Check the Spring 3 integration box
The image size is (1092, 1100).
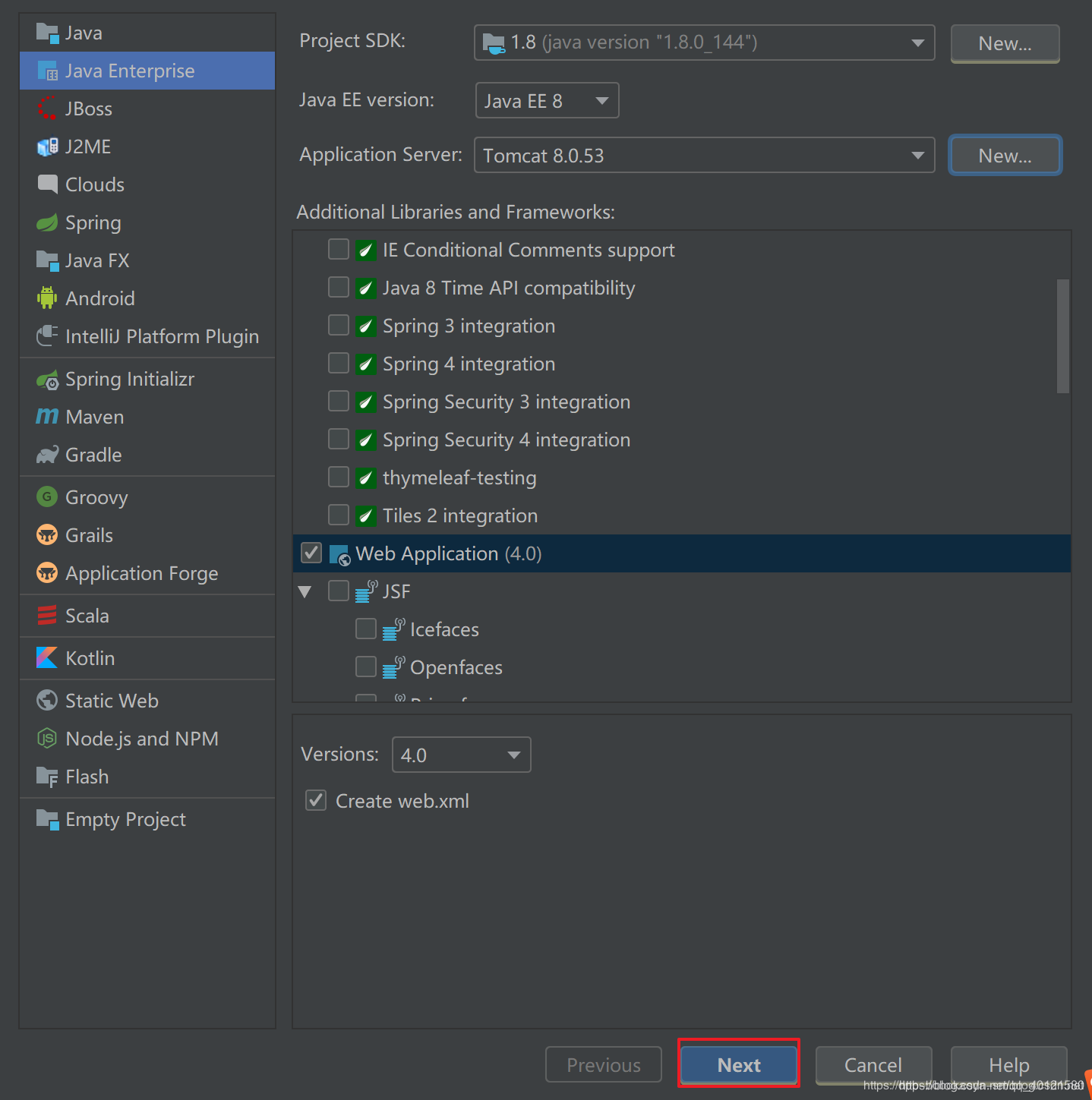(x=339, y=325)
